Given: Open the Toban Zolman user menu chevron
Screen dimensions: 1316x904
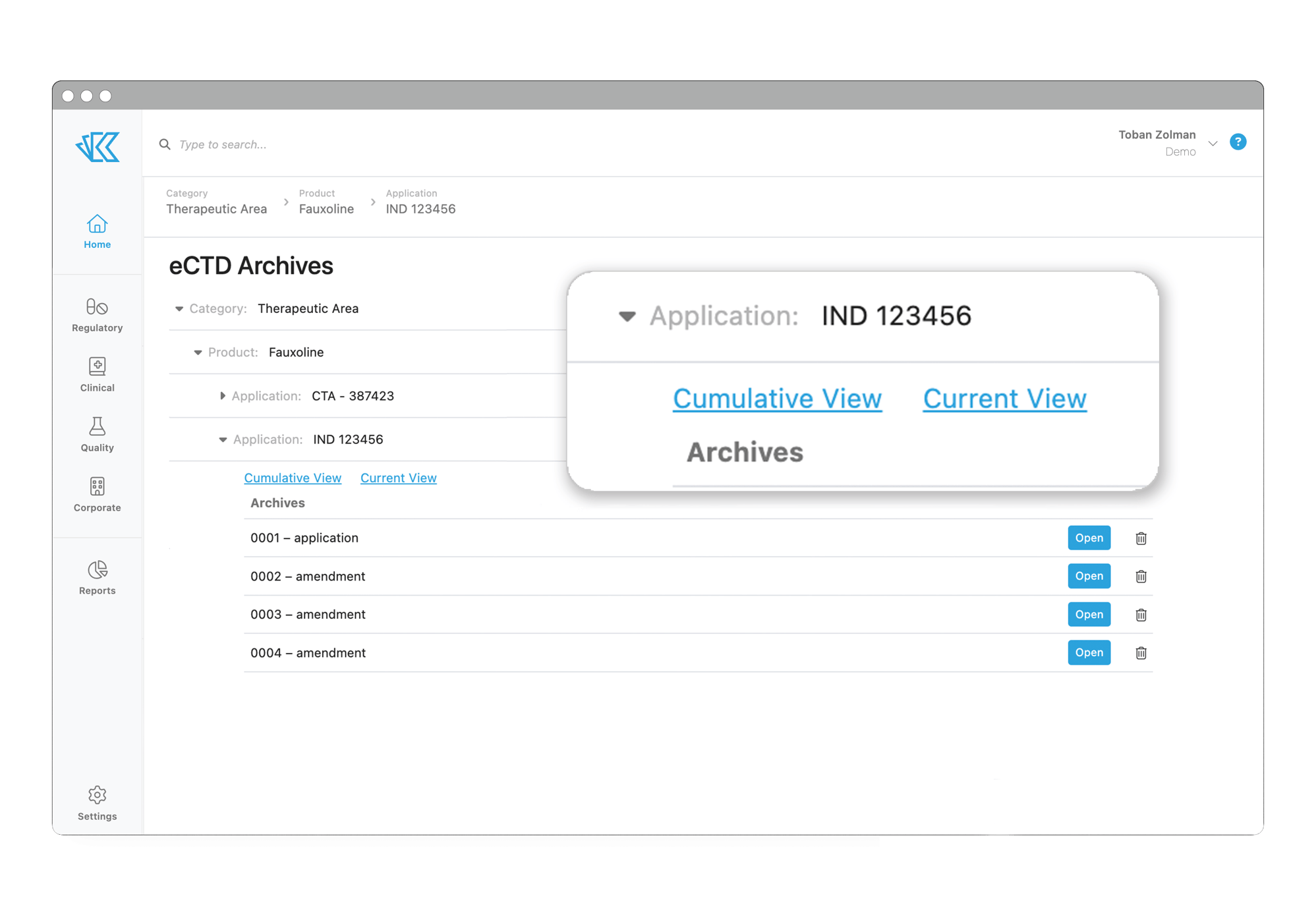Looking at the screenshot, I should coord(1213,143).
